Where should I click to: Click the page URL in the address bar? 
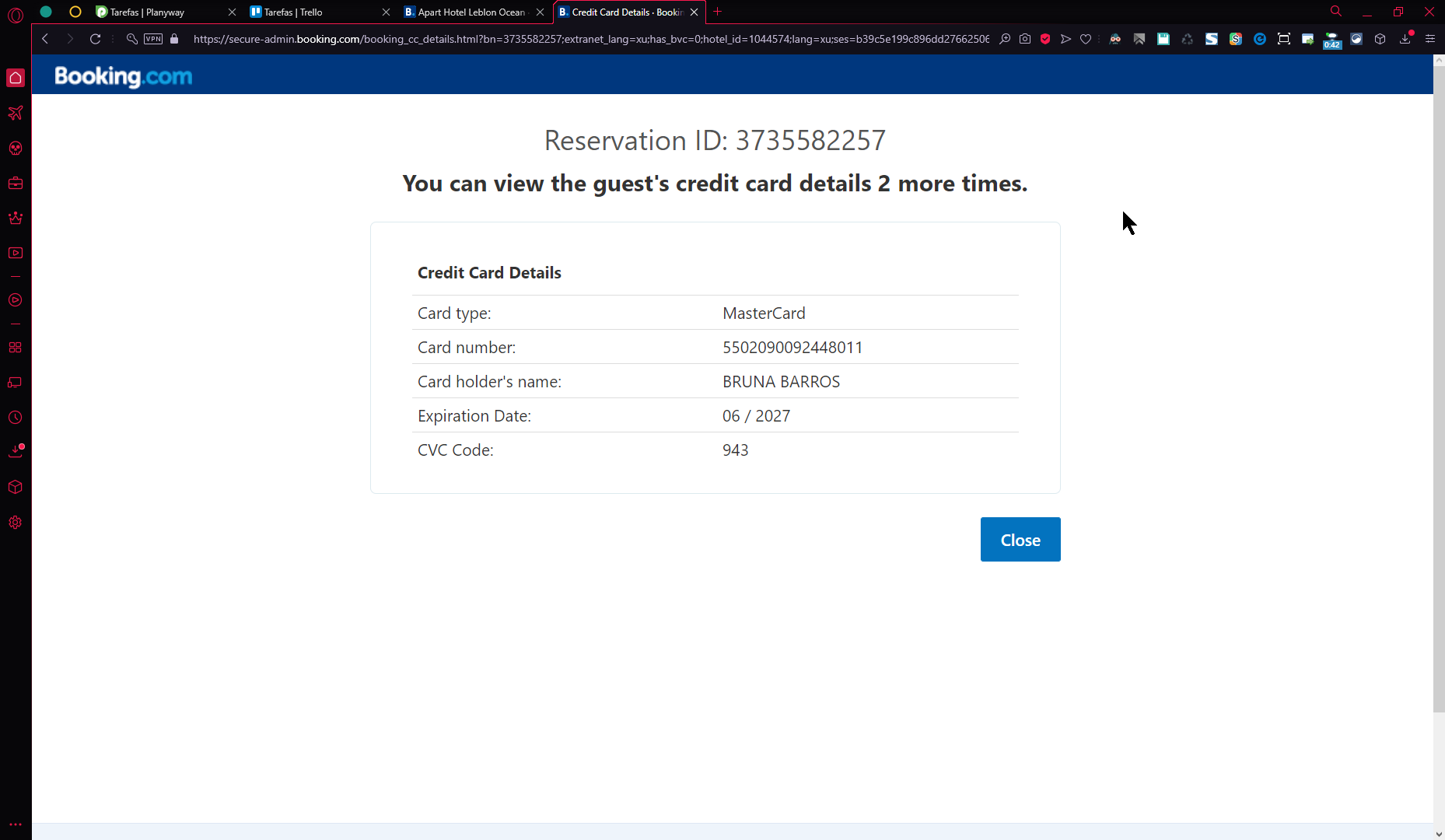[x=591, y=39]
